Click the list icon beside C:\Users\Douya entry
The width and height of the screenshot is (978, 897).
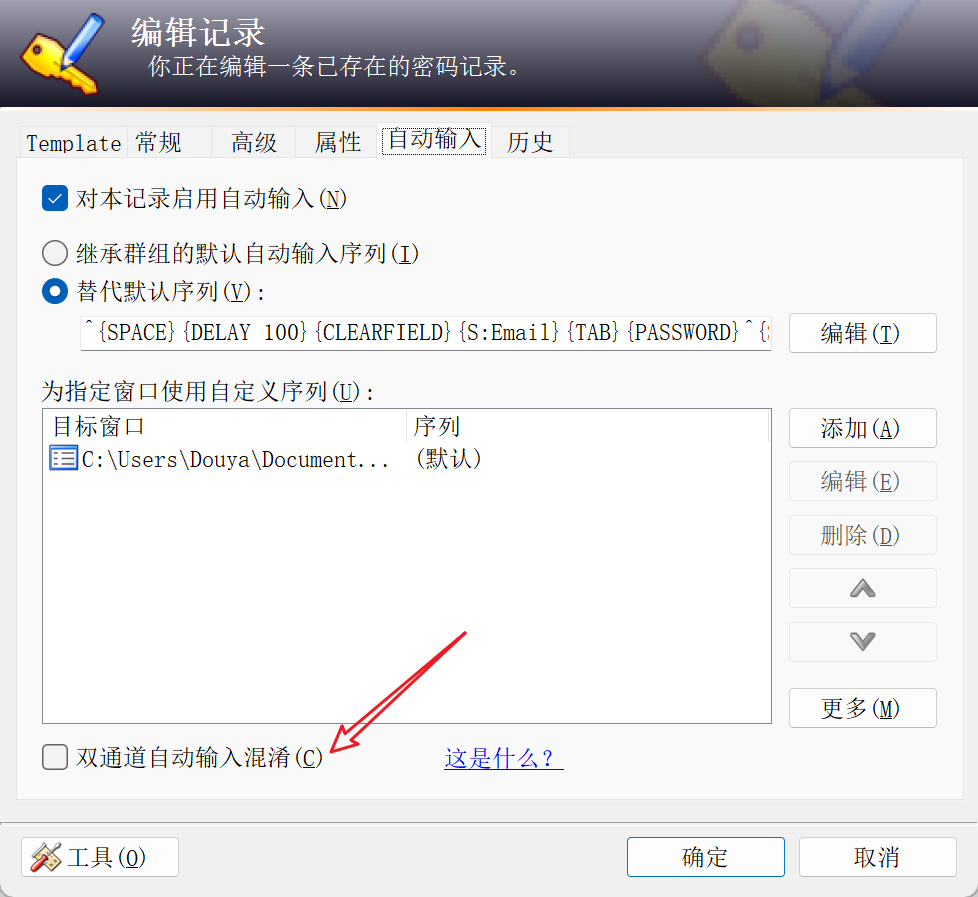pyautogui.click(x=63, y=458)
